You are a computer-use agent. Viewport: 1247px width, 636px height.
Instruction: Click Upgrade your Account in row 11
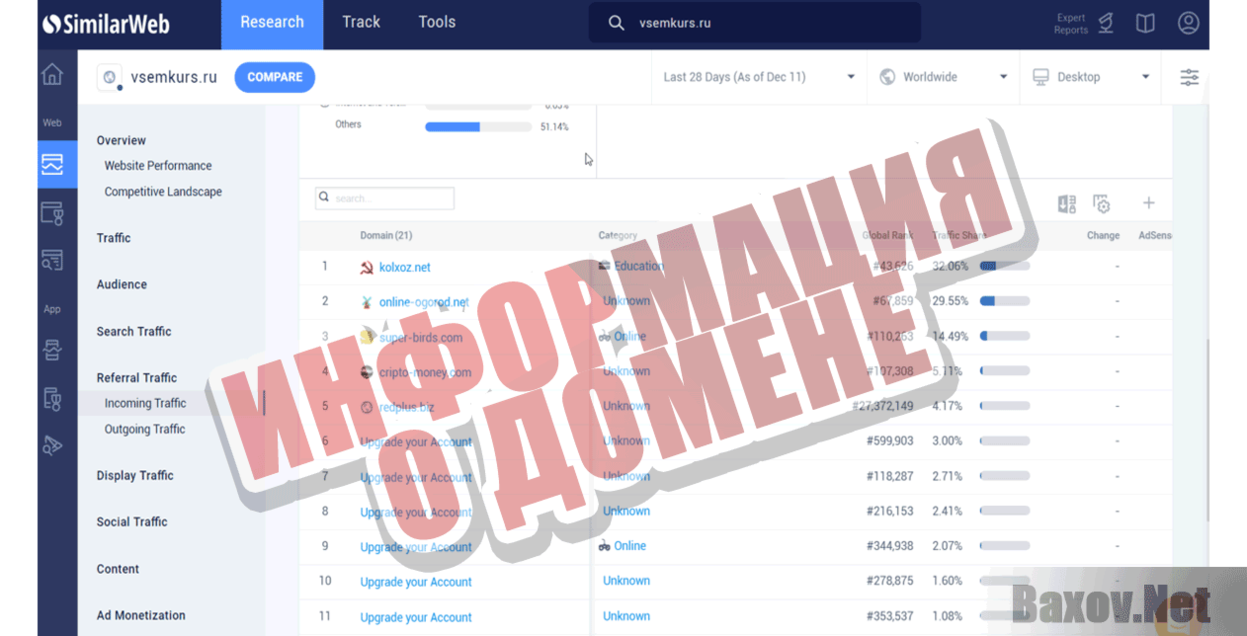point(416,618)
